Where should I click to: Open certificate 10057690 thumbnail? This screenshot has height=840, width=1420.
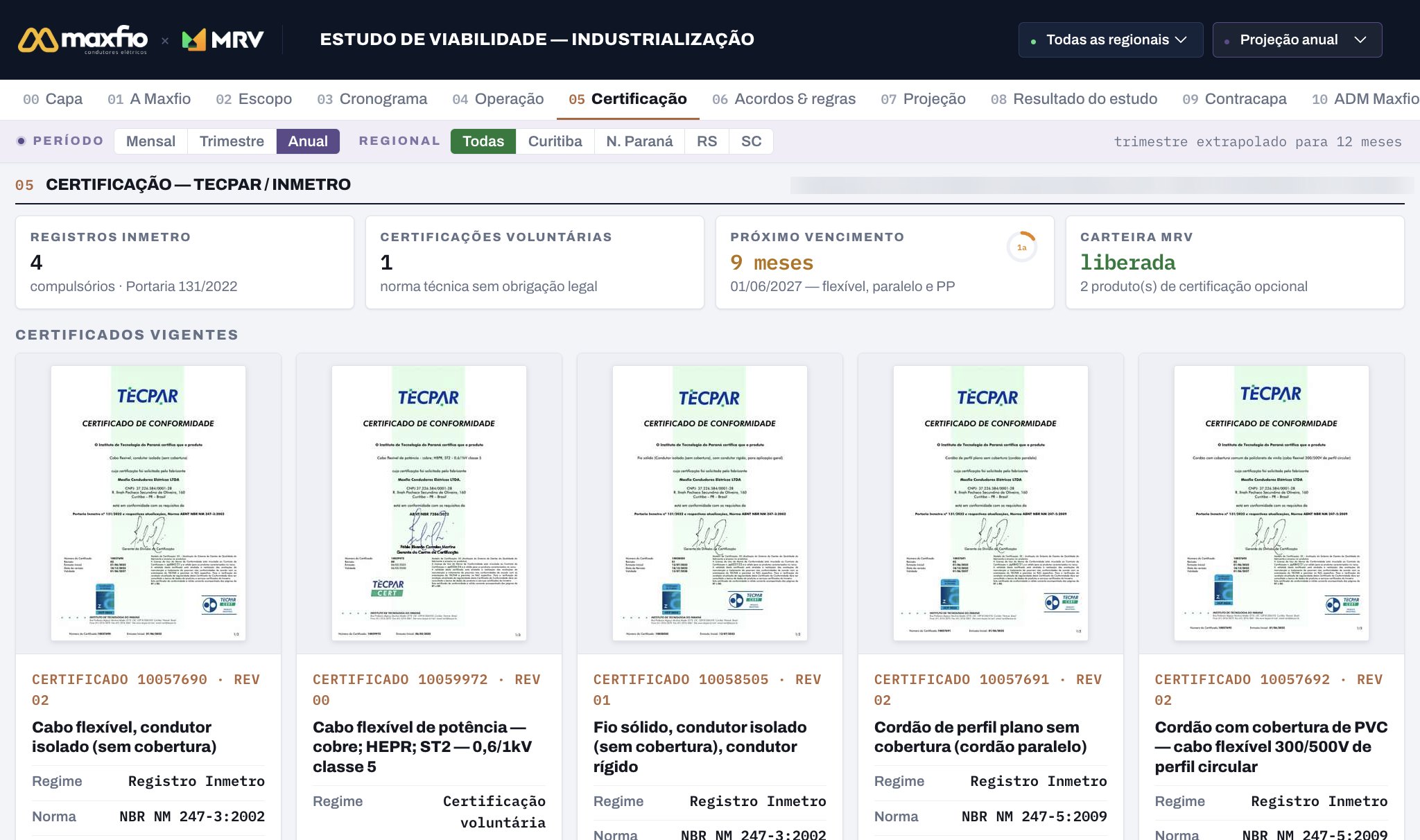[148, 503]
